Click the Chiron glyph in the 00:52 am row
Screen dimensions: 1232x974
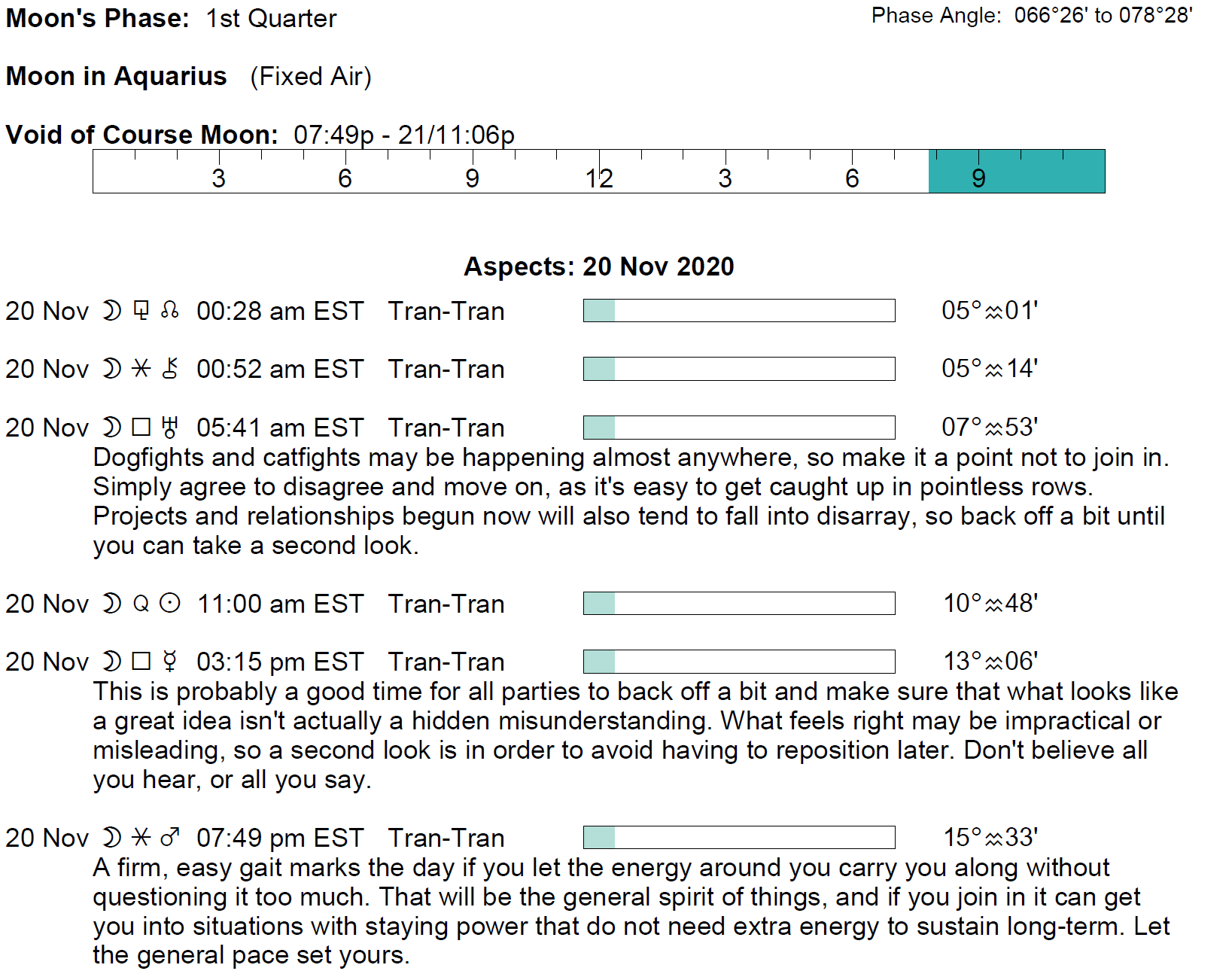pyautogui.click(x=170, y=368)
